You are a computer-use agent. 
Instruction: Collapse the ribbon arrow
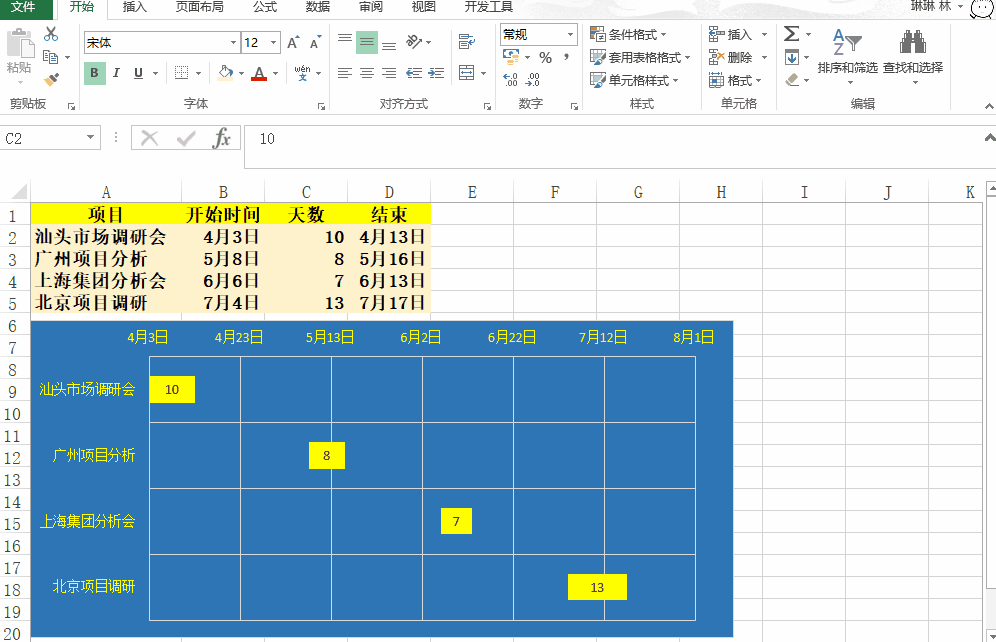click(x=989, y=105)
